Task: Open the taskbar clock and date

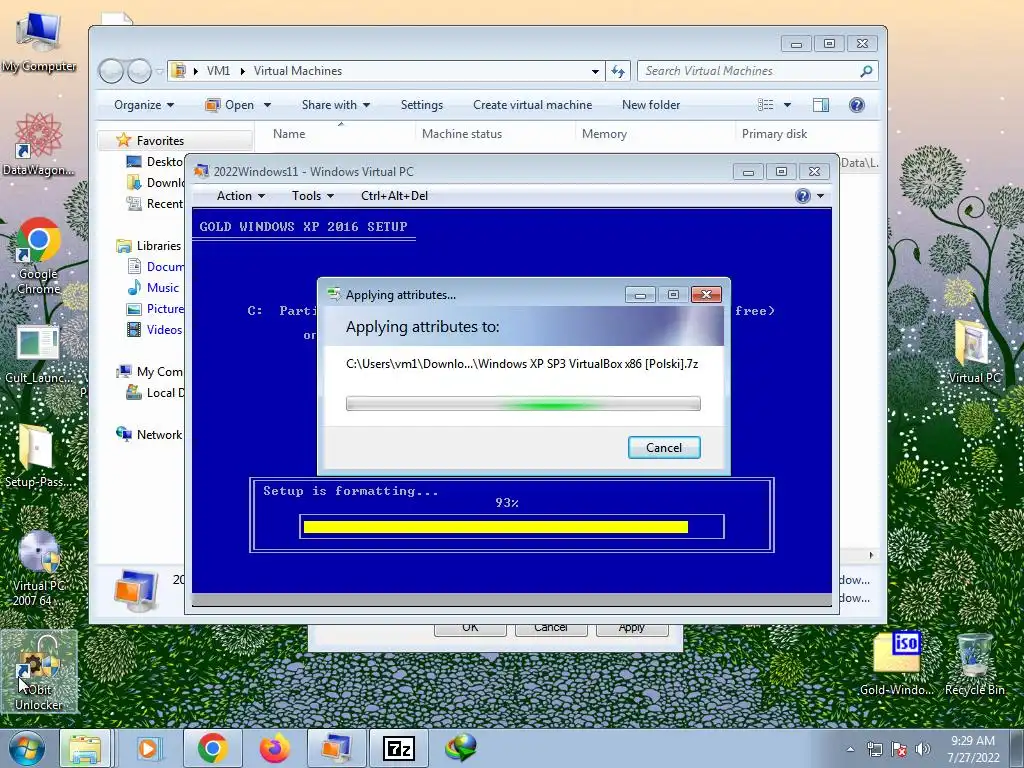Action: [x=973, y=749]
